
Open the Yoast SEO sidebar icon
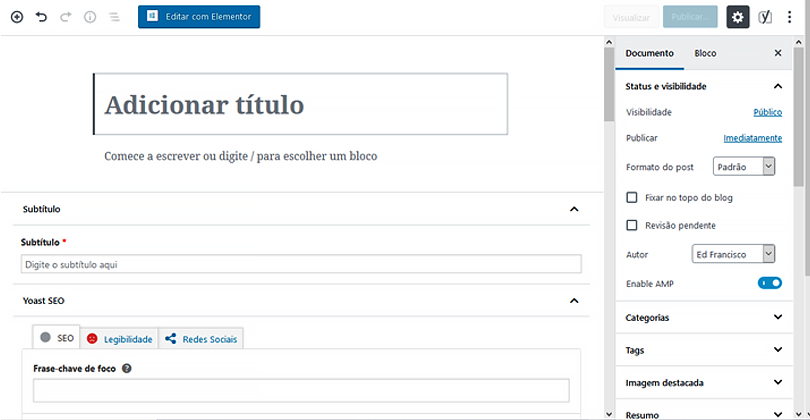pos(765,17)
